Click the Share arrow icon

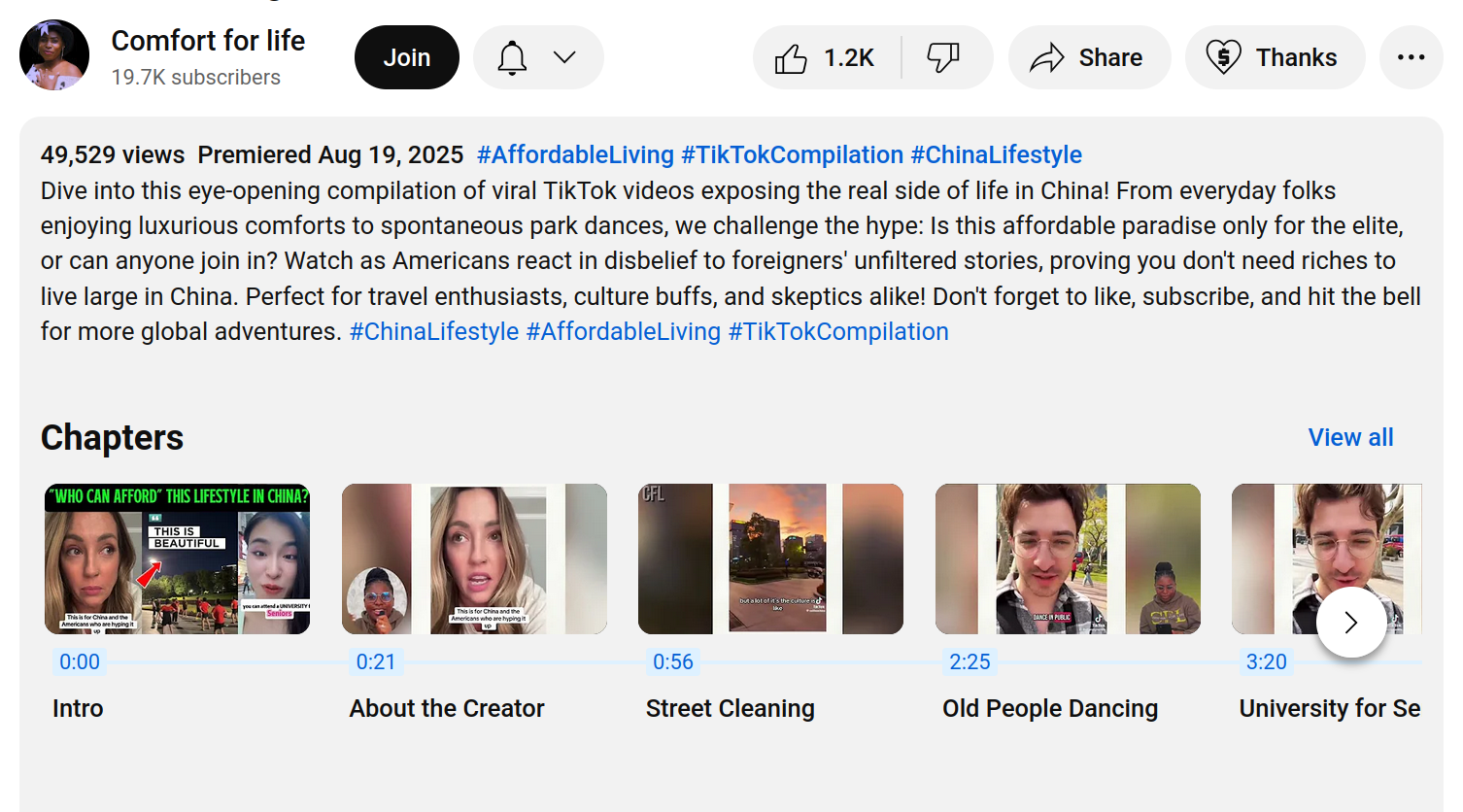tap(1047, 58)
